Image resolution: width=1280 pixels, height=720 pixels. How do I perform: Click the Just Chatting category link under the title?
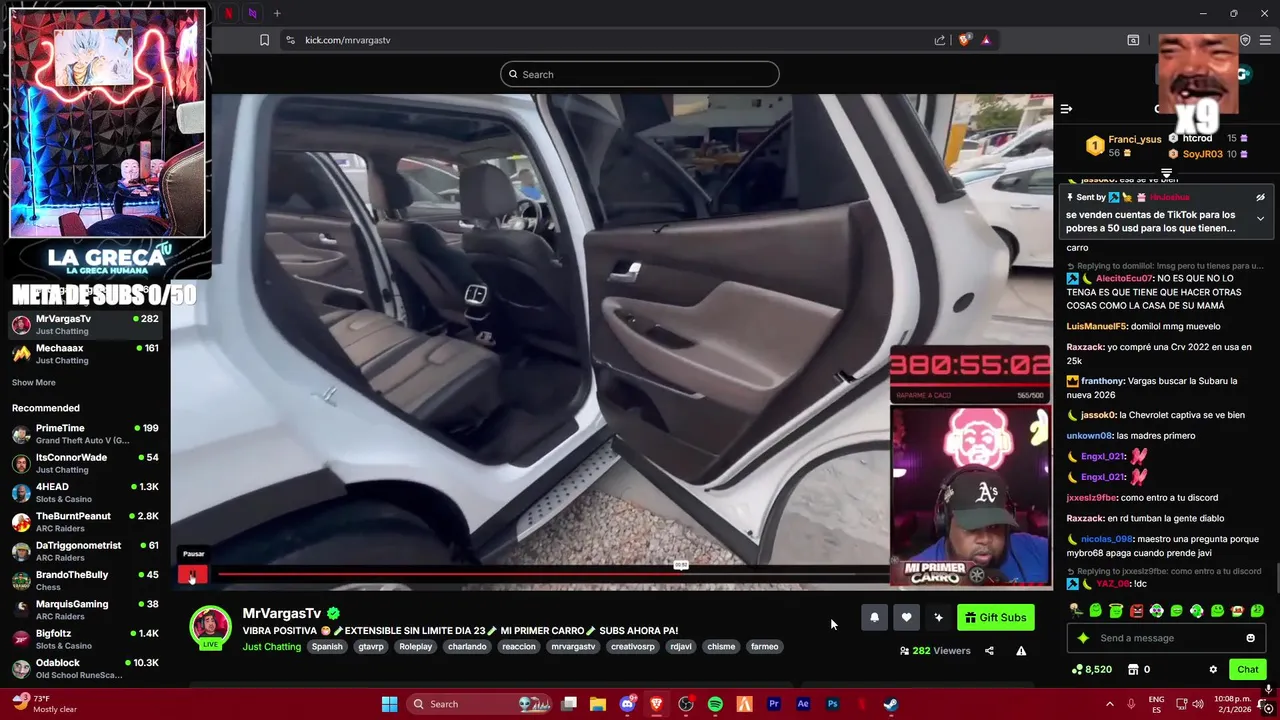(271, 647)
